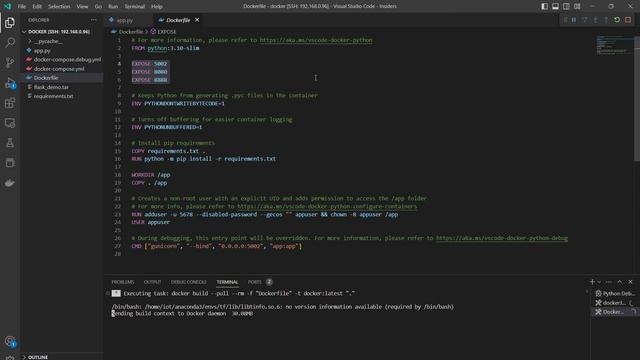Switch to the PROBLEMS panel tab
Viewport: 640px width, 360px height.
(123, 282)
